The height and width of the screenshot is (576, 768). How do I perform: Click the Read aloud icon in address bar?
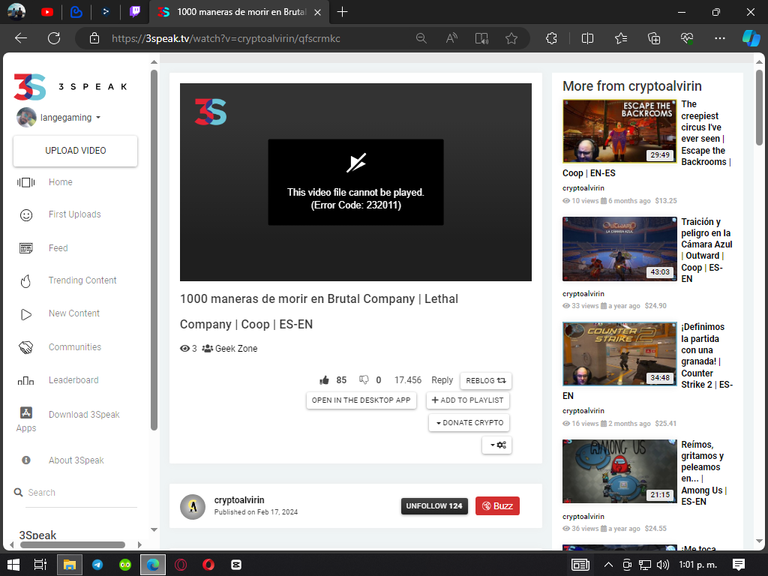[x=452, y=38]
